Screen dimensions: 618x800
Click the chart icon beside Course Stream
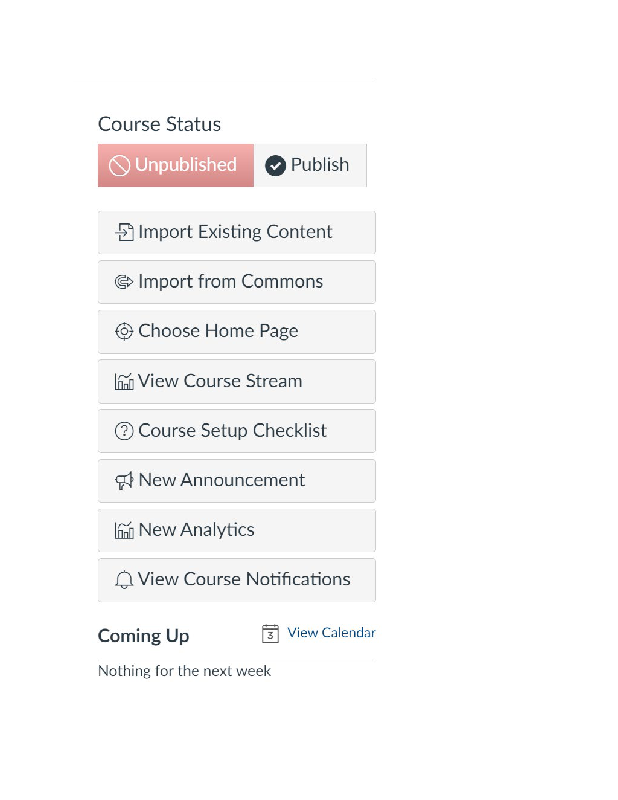pyautogui.click(x=124, y=381)
